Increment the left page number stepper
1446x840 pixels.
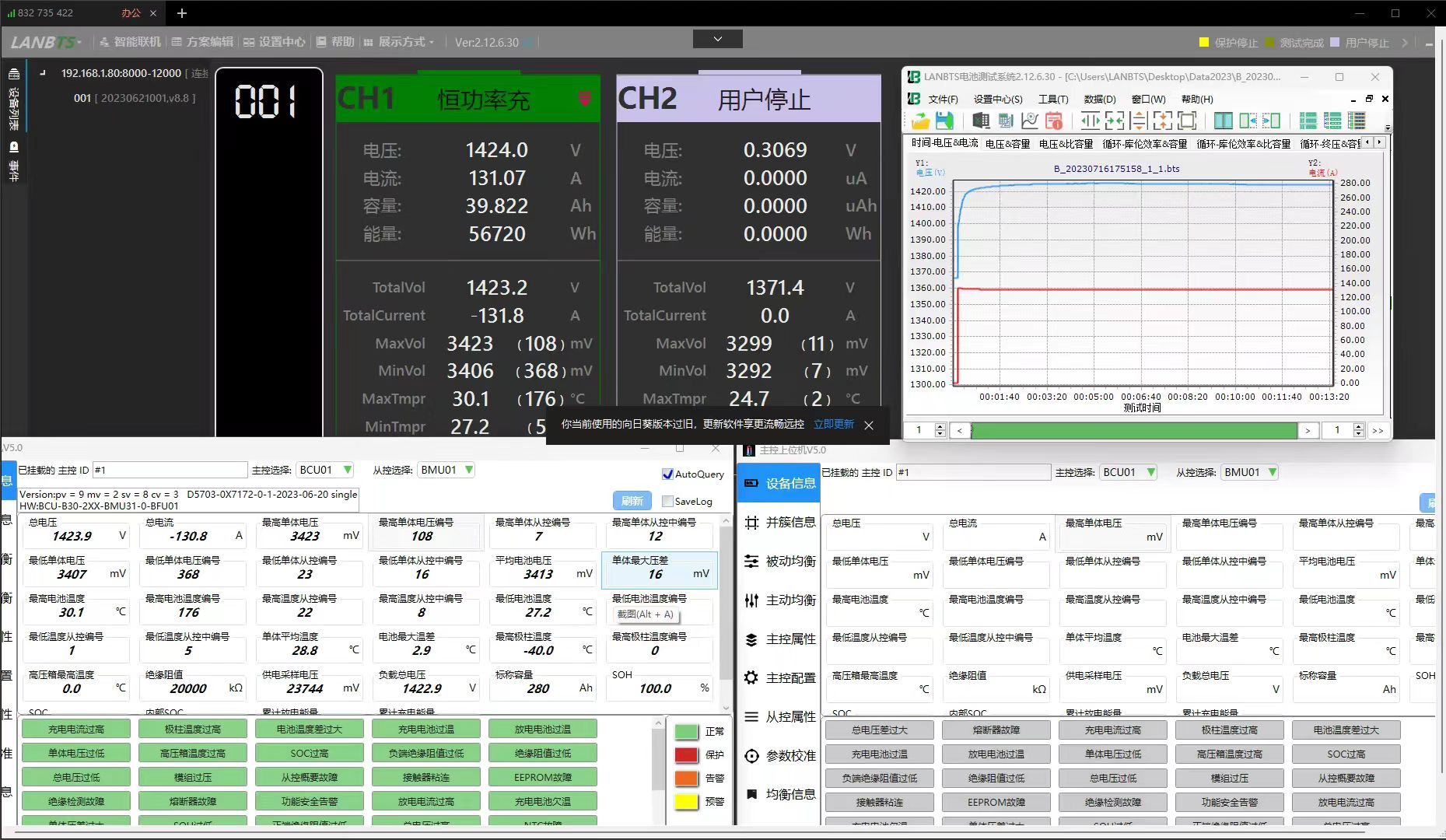coord(940,426)
